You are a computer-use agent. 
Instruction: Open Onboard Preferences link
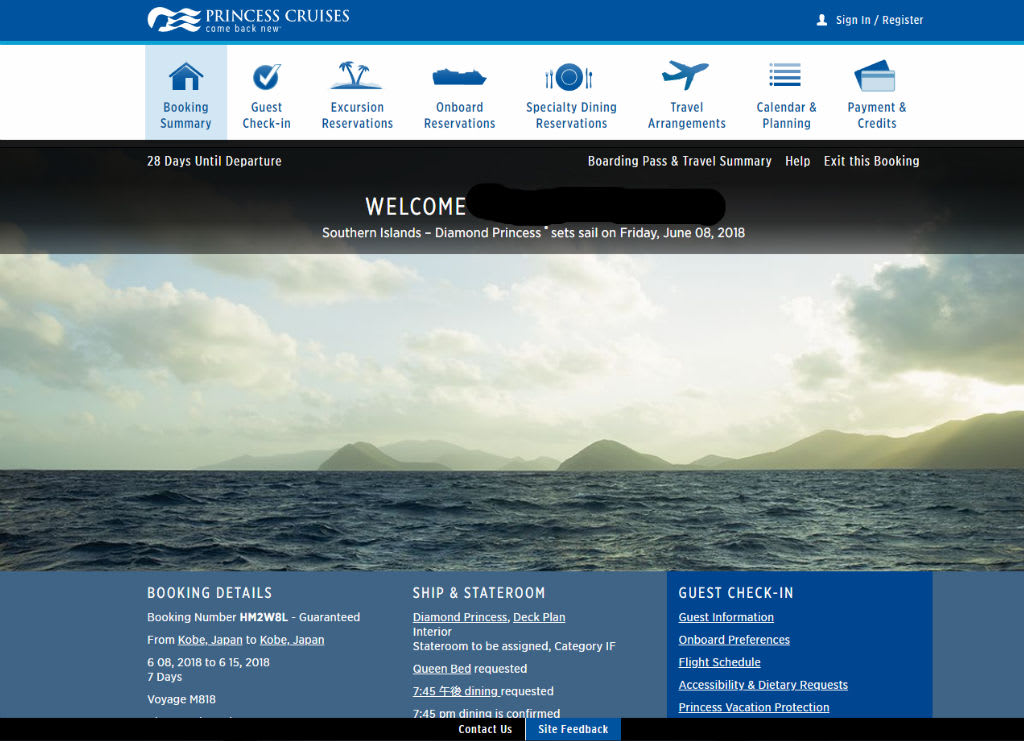click(x=734, y=640)
